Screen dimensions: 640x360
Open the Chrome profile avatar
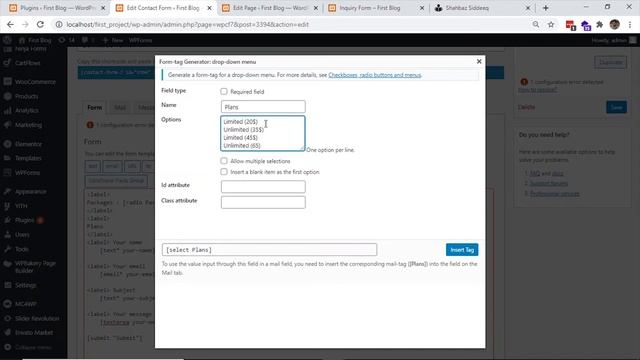click(x=614, y=24)
